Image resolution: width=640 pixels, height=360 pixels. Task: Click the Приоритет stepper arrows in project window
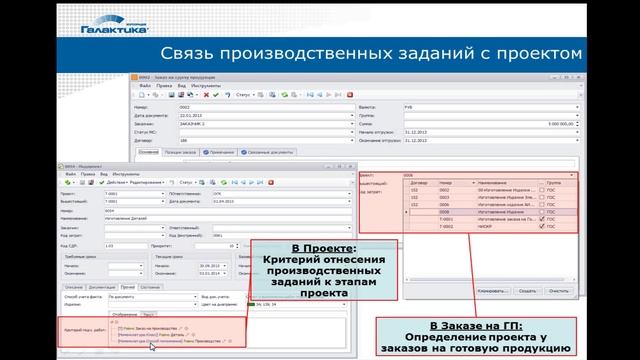(237, 246)
